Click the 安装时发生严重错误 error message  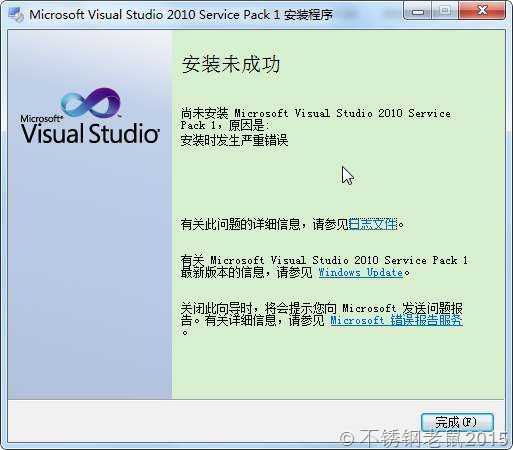pos(234,140)
